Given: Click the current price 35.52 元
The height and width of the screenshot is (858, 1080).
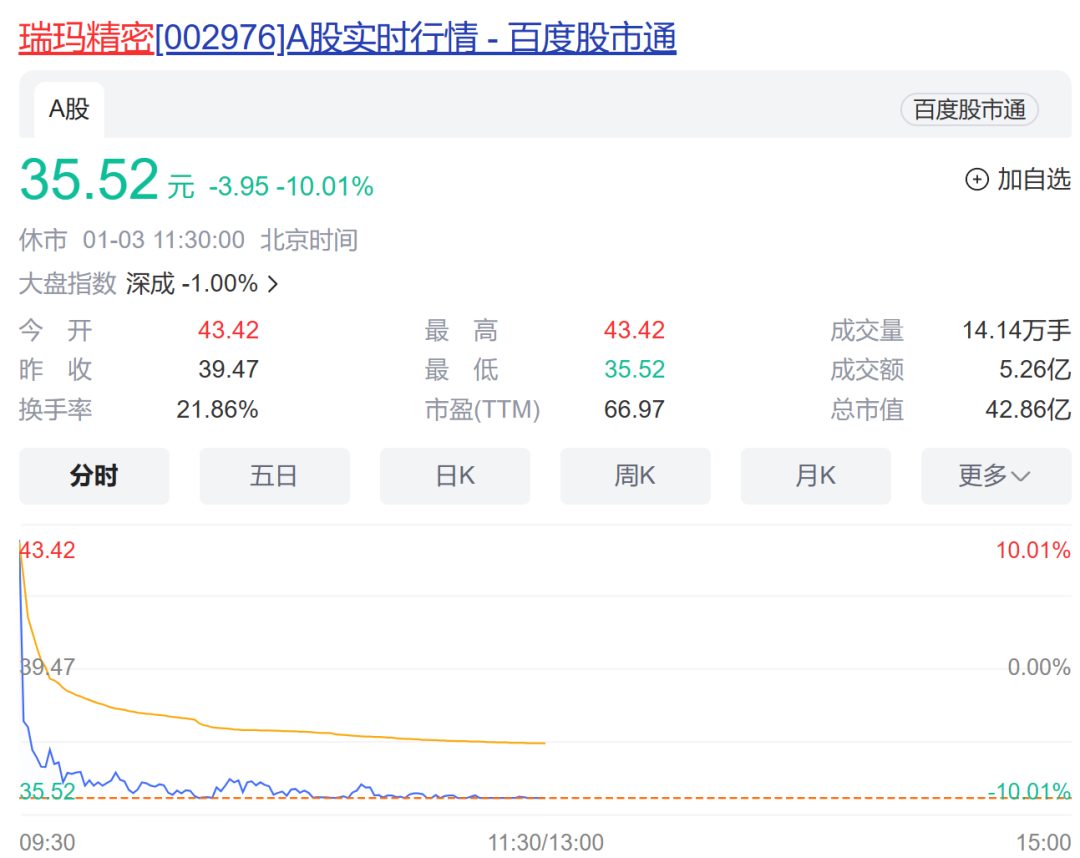Looking at the screenshot, I should [x=107, y=180].
